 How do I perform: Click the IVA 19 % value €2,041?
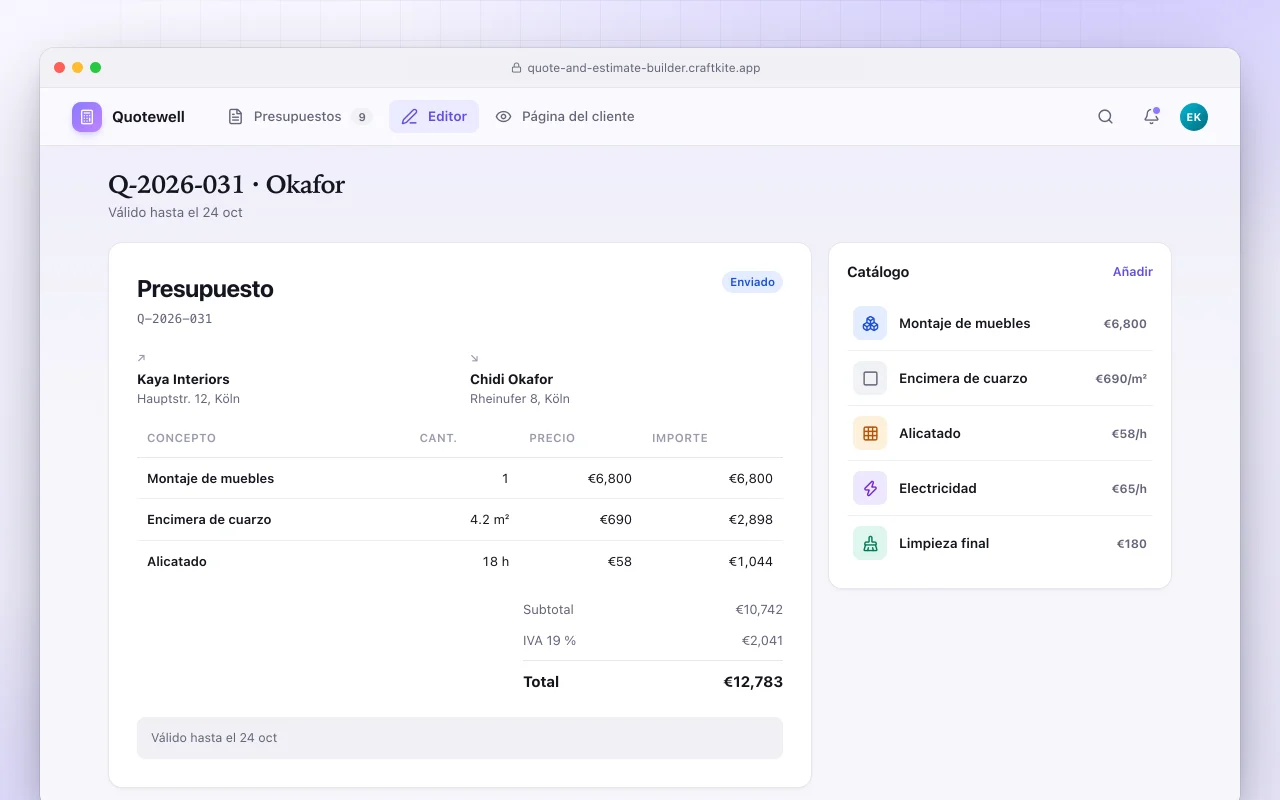(x=762, y=641)
